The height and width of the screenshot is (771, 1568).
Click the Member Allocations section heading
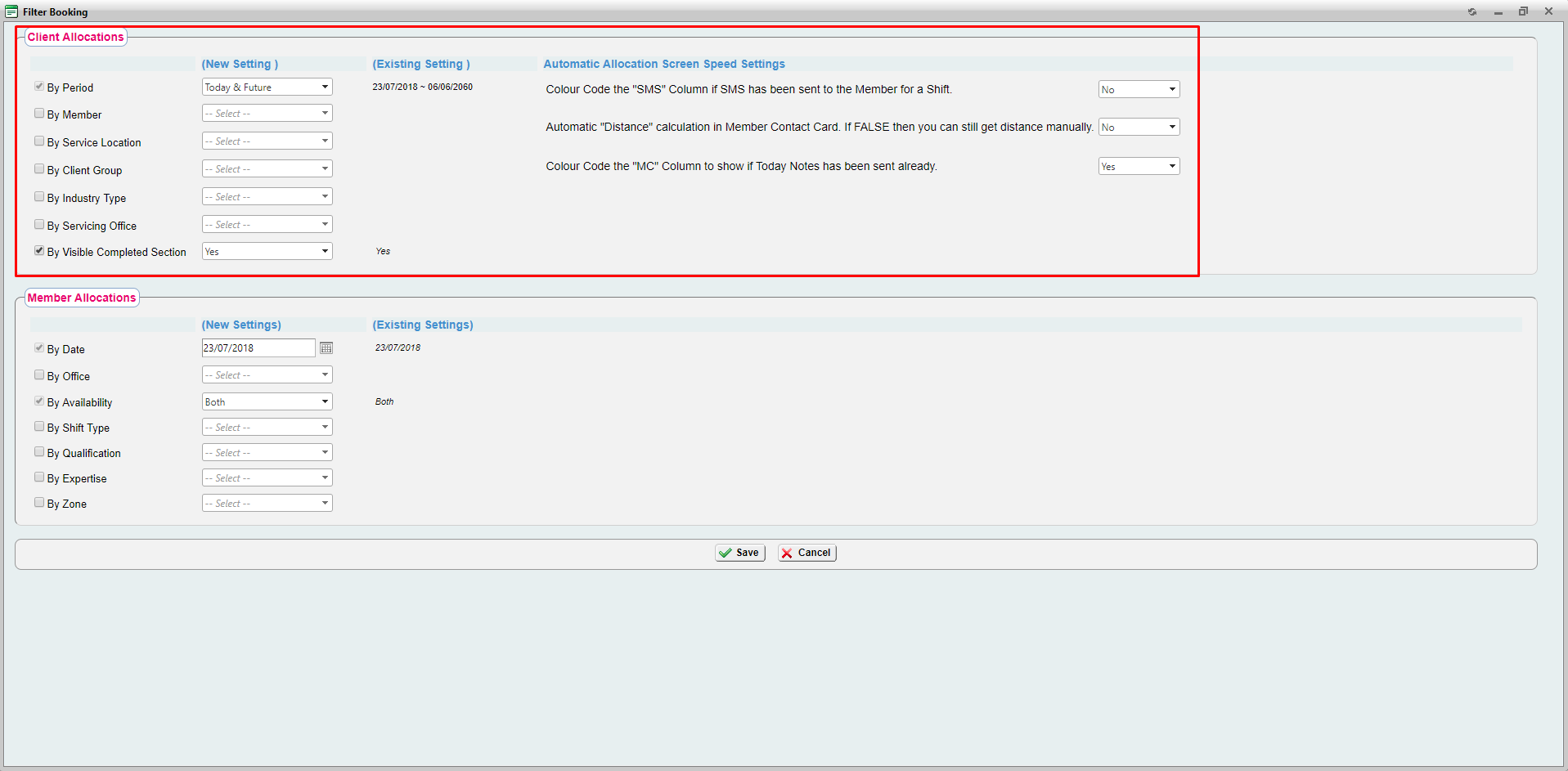click(82, 298)
